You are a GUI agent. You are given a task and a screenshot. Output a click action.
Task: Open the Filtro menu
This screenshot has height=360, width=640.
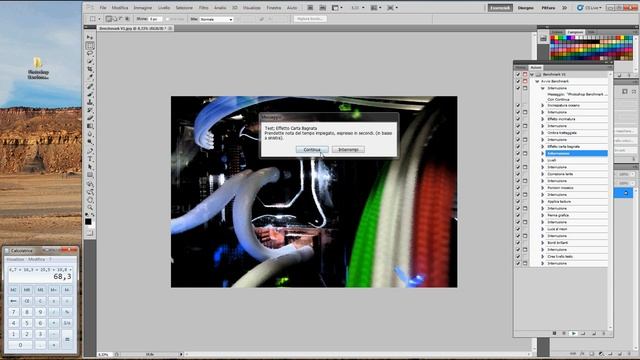(x=203, y=8)
